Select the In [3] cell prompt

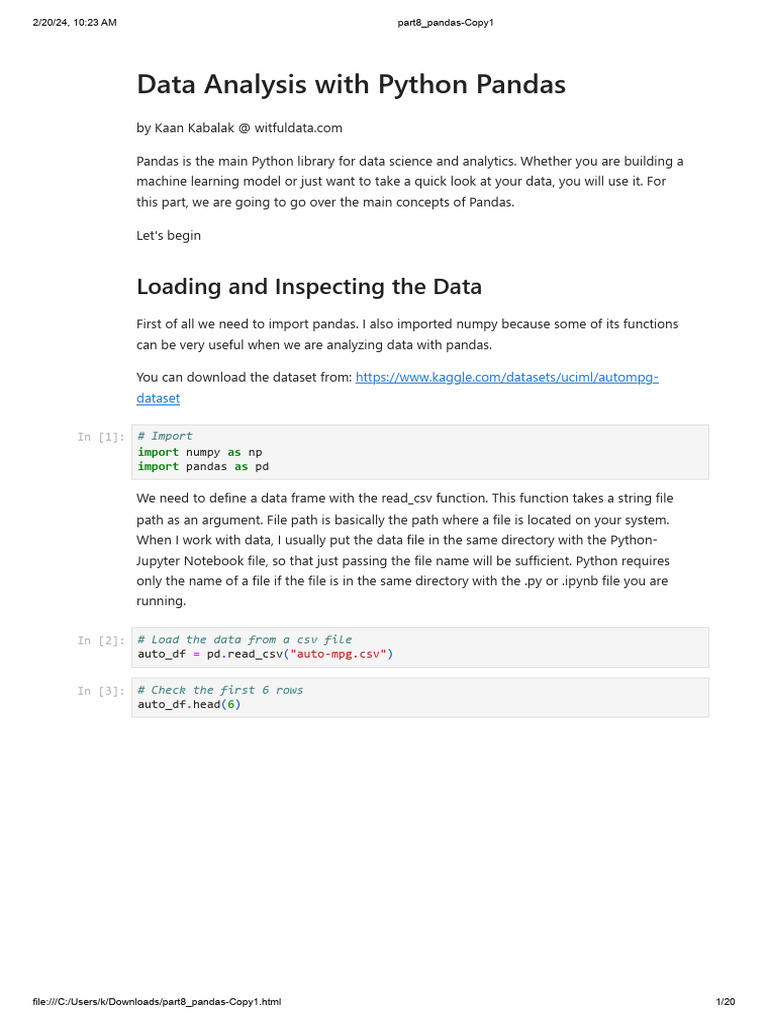(x=101, y=691)
